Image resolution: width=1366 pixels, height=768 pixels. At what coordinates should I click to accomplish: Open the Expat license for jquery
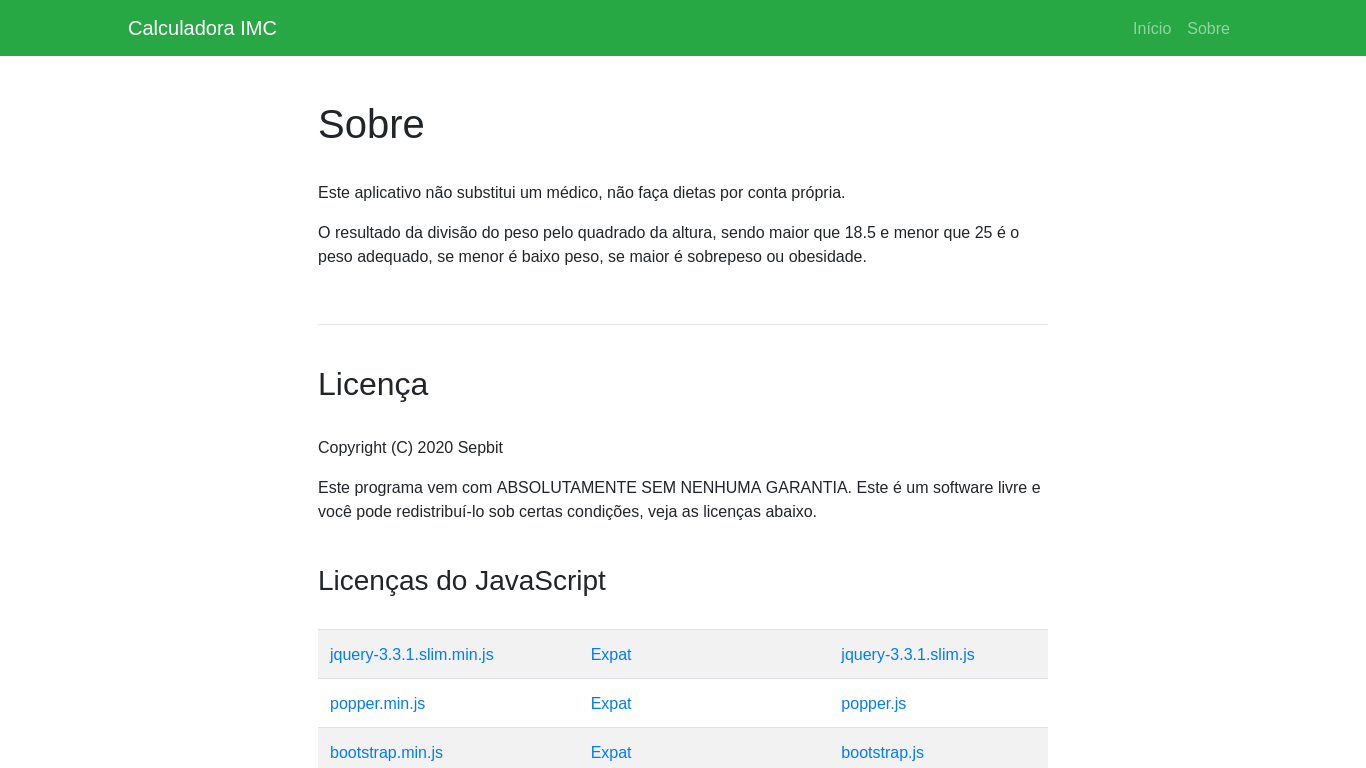611,654
